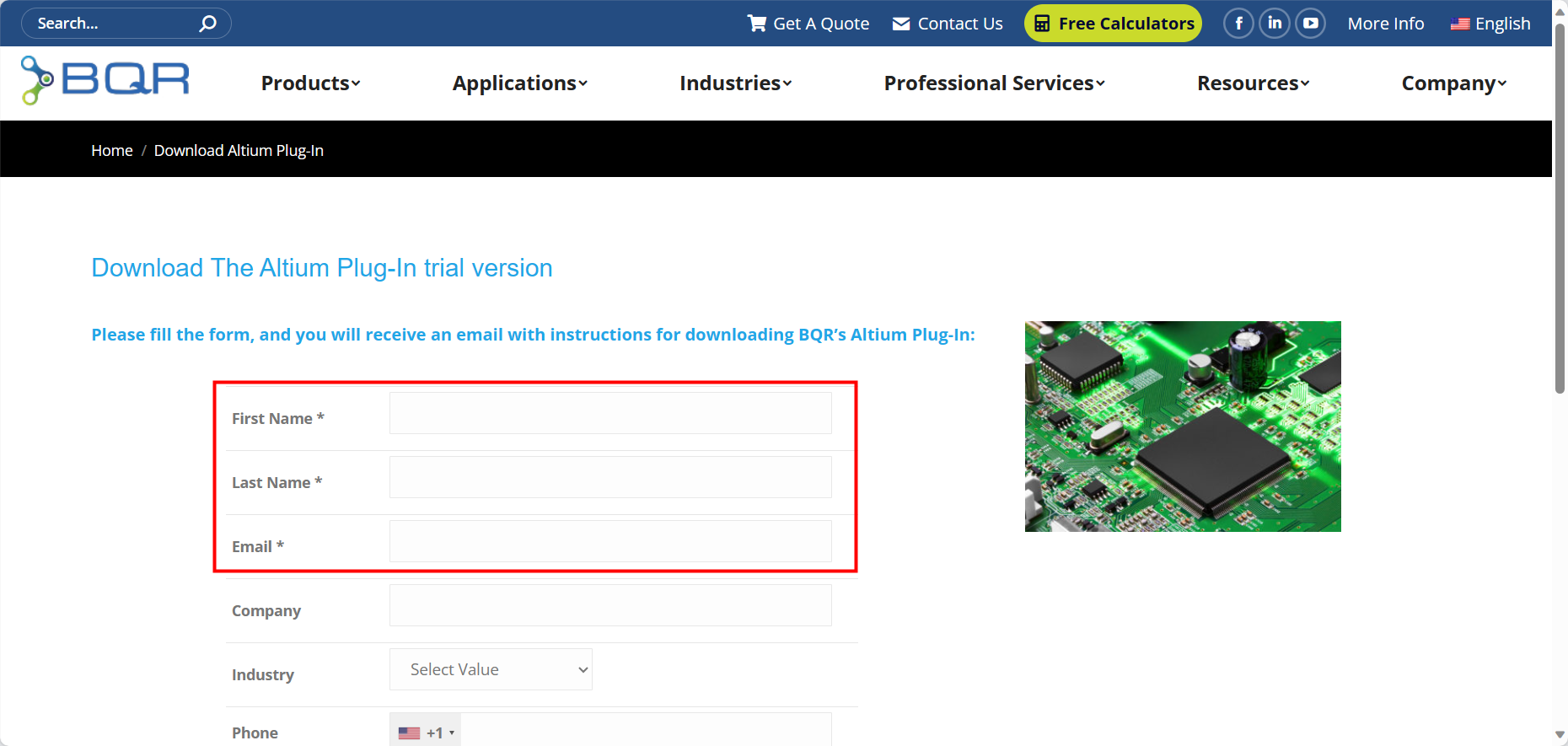The height and width of the screenshot is (746, 1568).
Task: Click the Get A Quote cart icon
Action: (756, 24)
